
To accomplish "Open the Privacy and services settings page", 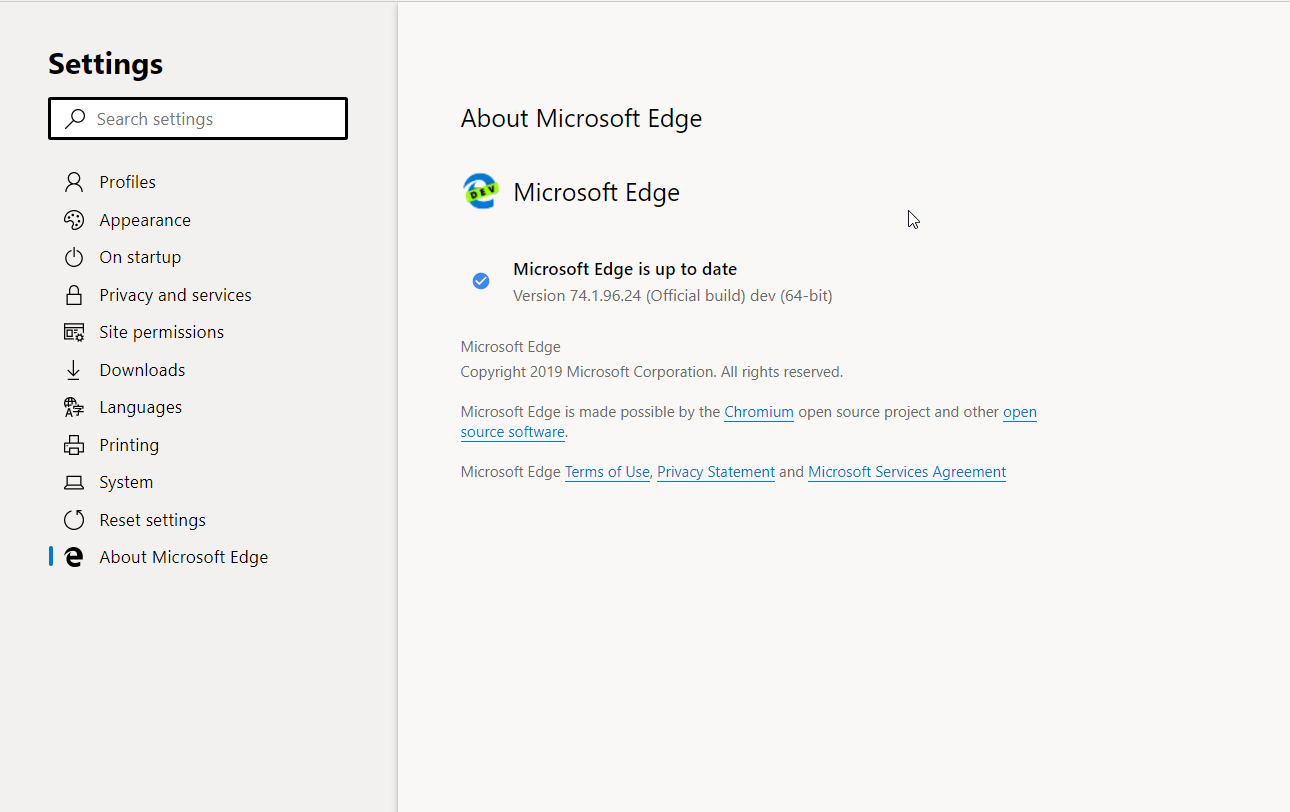I will [x=175, y=294].
